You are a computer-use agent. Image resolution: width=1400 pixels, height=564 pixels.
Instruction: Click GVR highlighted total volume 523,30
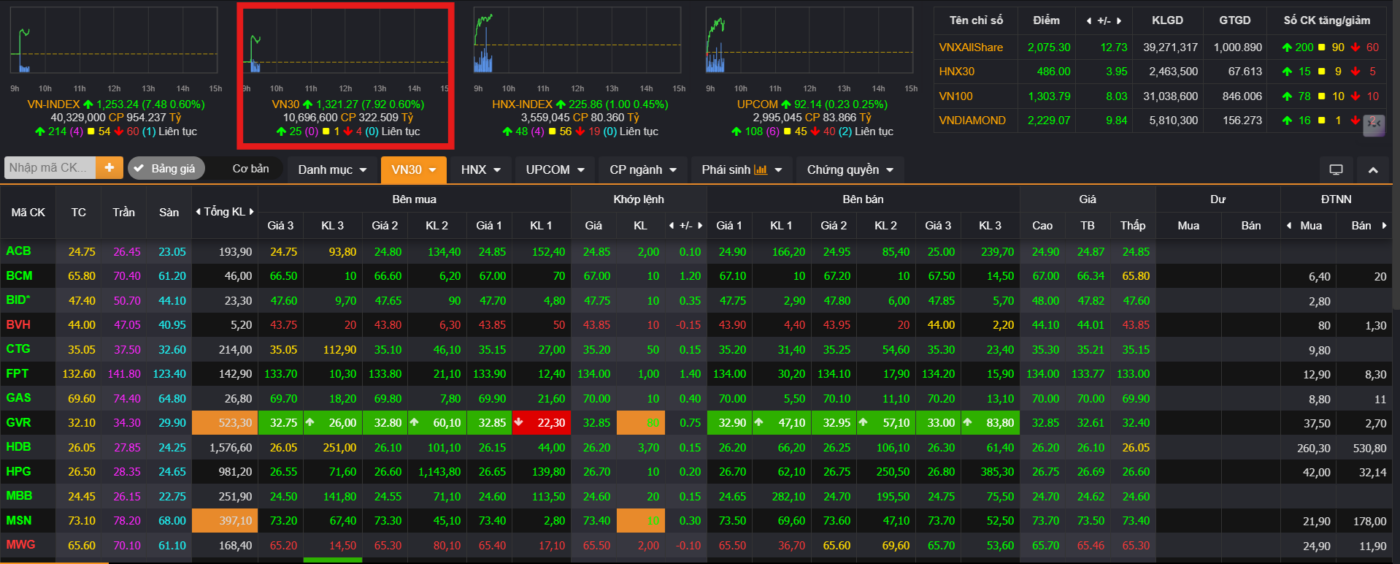pos(225,422)
